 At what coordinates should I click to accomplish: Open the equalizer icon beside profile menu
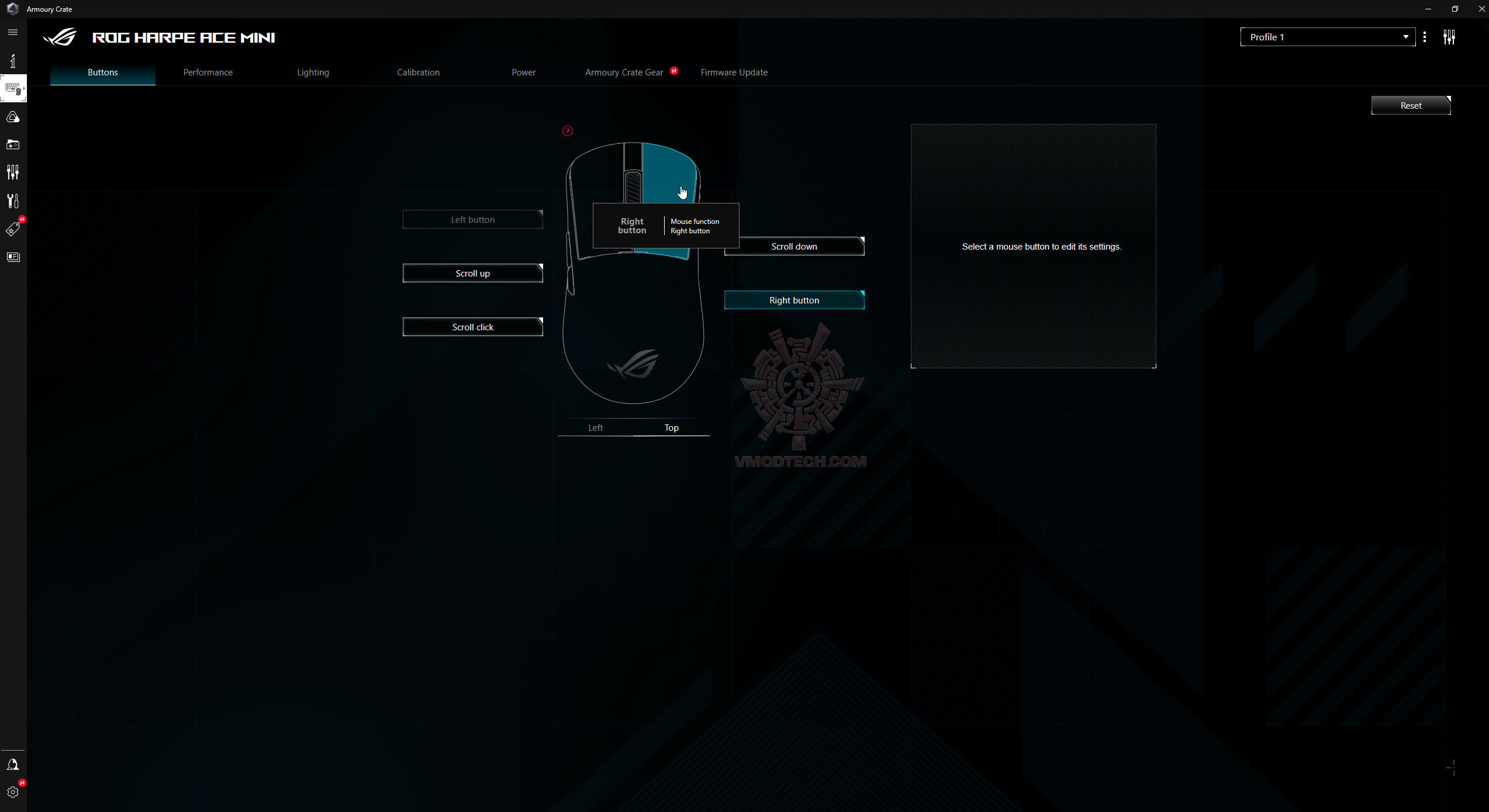click(1449, 37)
